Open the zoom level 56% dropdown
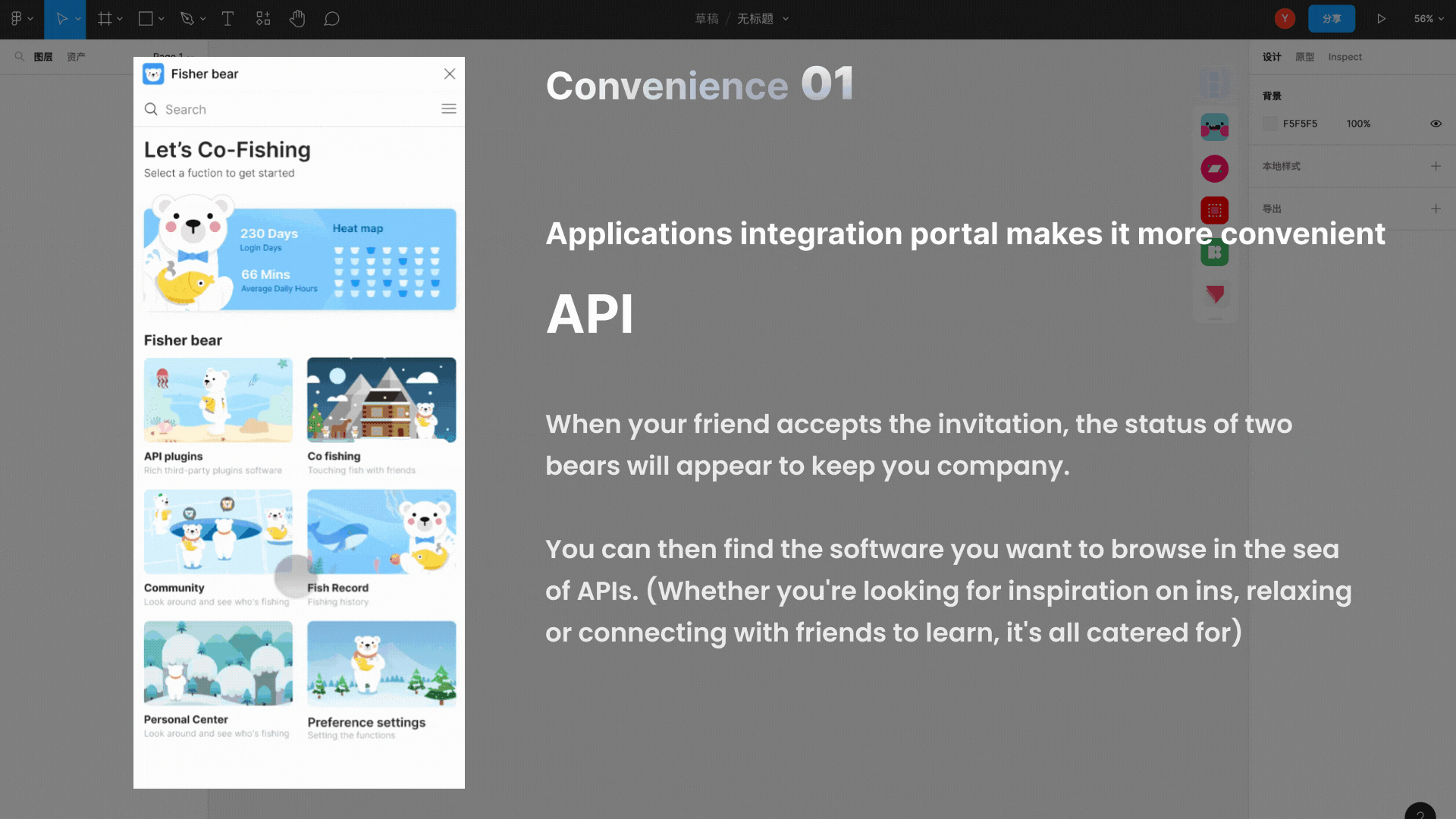Screen dimensions: 1456x819 (1429, 19)
